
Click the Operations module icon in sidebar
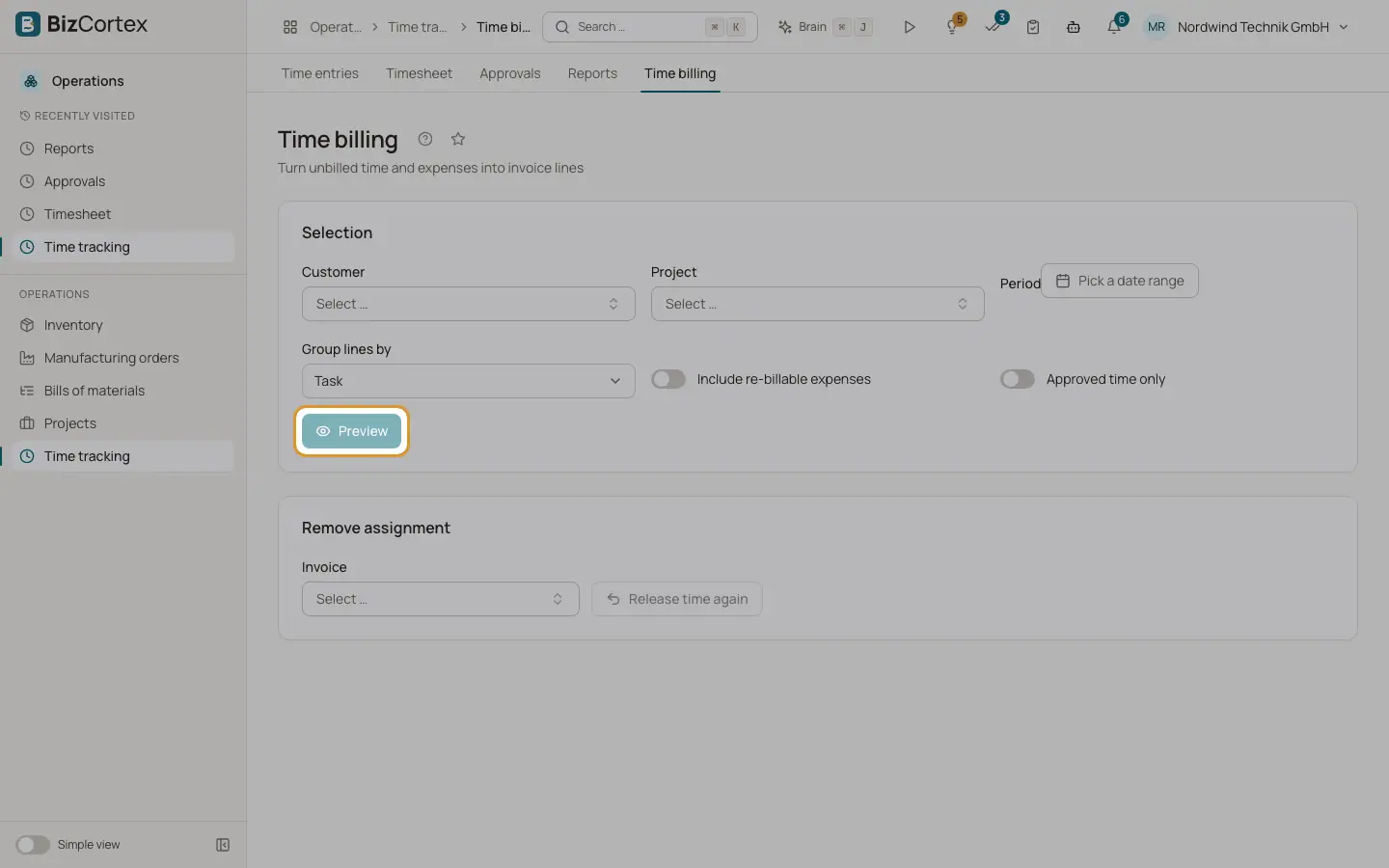click(x=31, y=81)
